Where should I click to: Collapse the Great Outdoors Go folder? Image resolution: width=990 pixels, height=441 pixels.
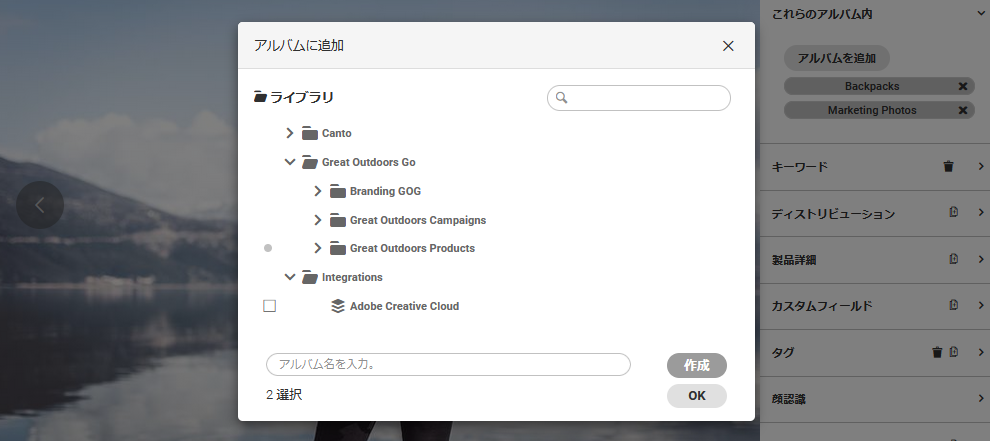tap(290, 162)
